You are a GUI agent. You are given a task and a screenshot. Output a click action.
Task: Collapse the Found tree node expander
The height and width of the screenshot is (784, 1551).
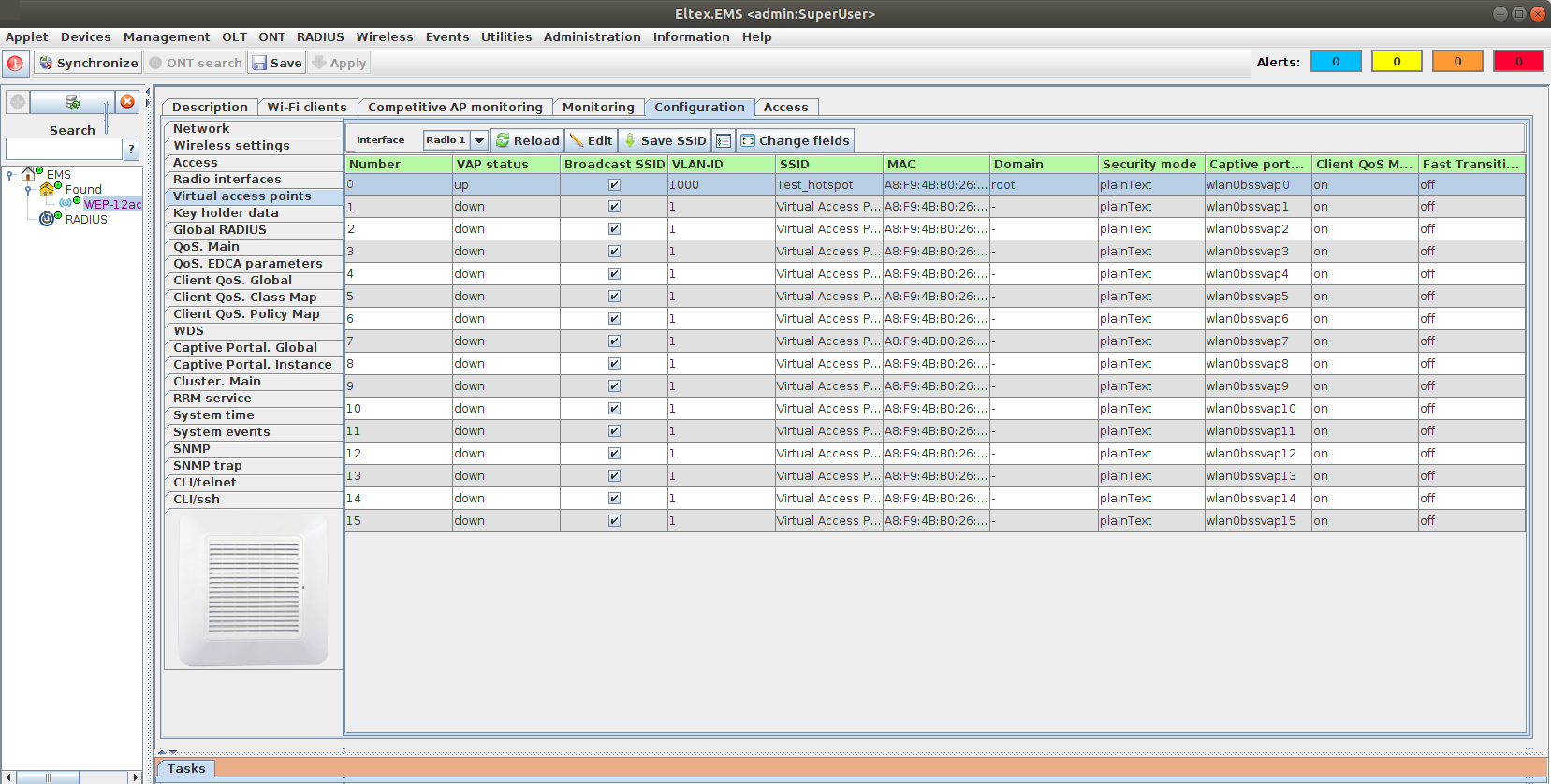click(x=28, y=189)
